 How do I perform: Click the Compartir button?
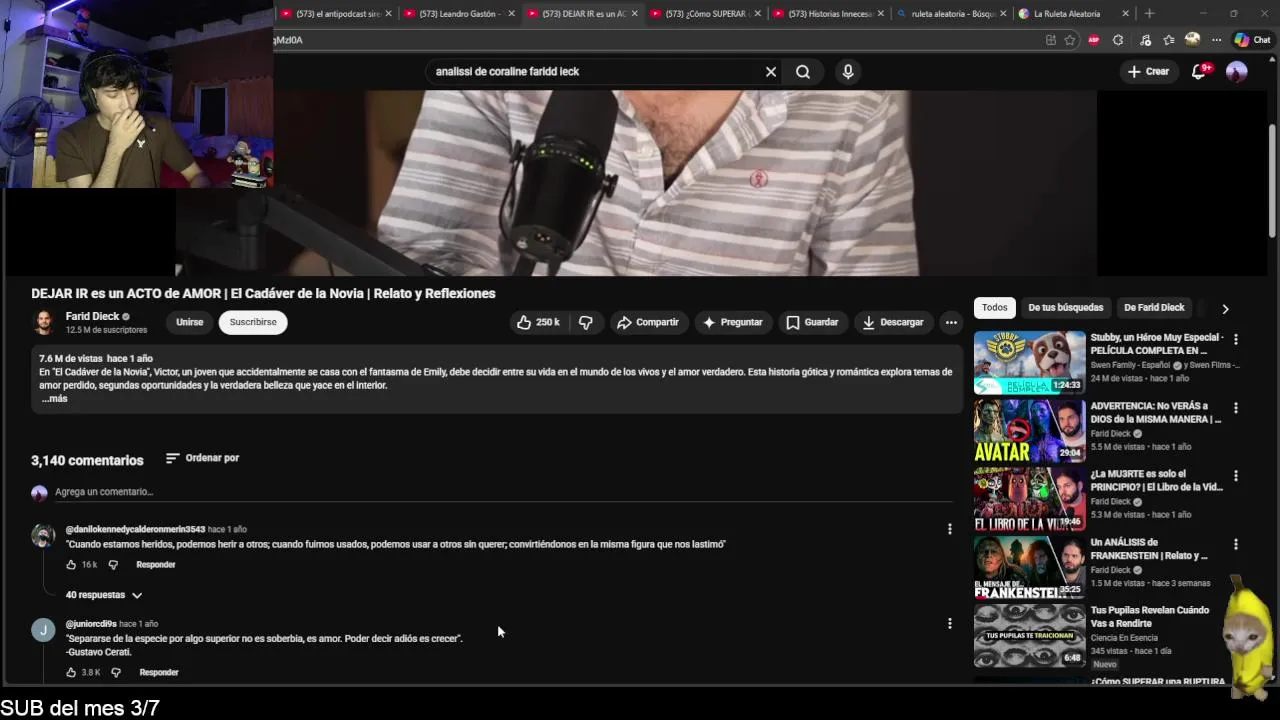tap(648, 322)
